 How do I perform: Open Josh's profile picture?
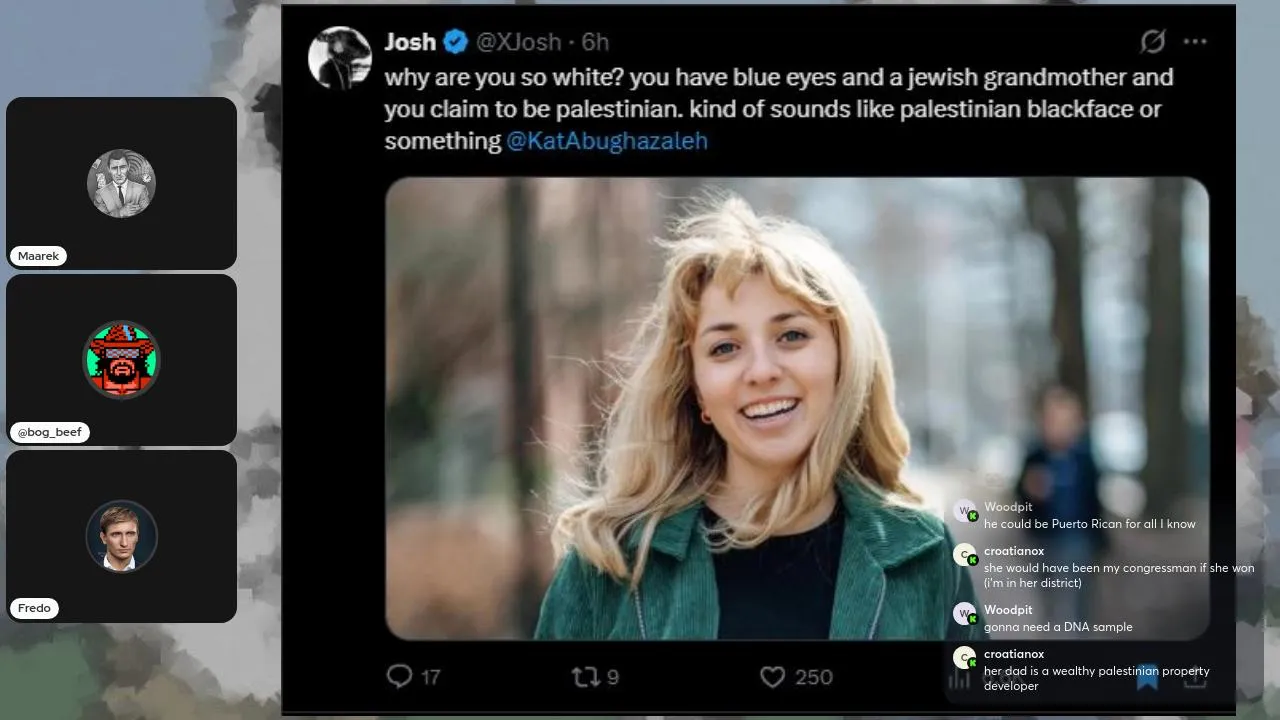(x=340, y=58)
